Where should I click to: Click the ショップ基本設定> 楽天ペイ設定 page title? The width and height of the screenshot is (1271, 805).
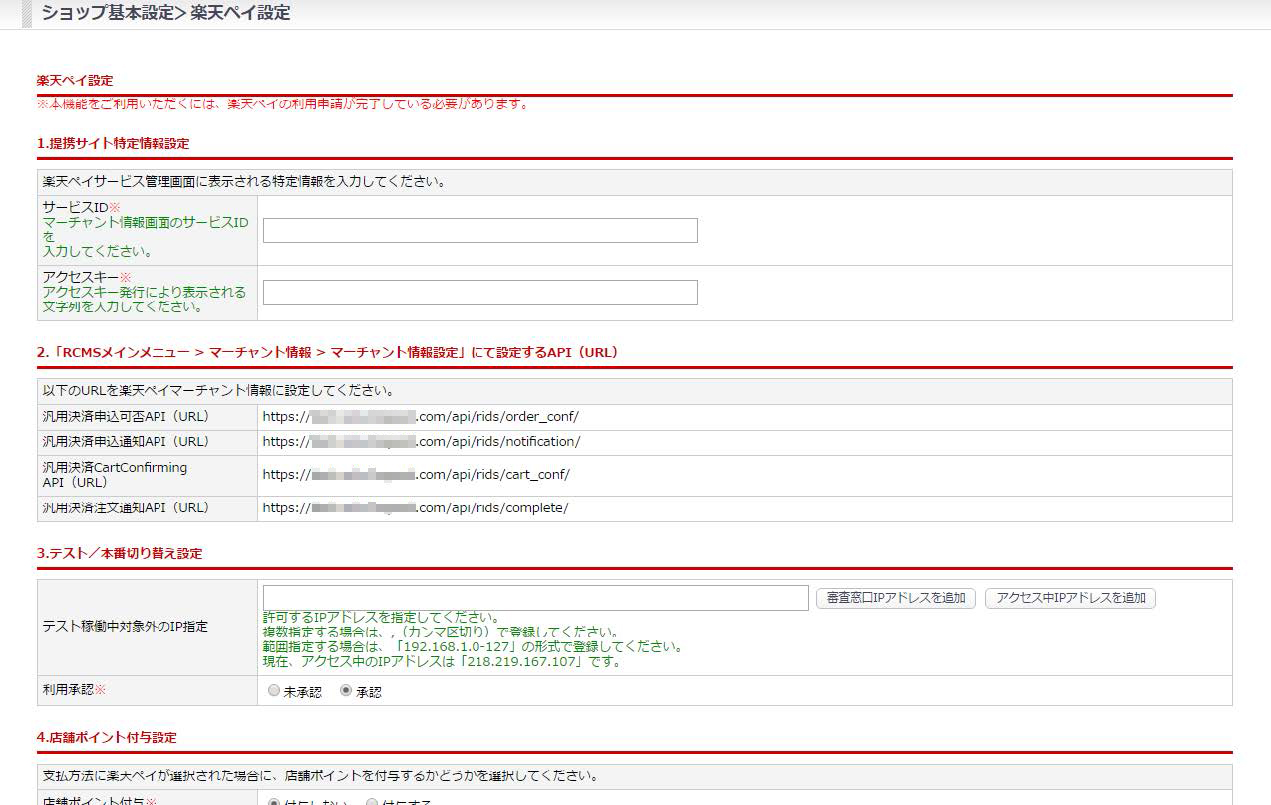[x=166, y=14]
